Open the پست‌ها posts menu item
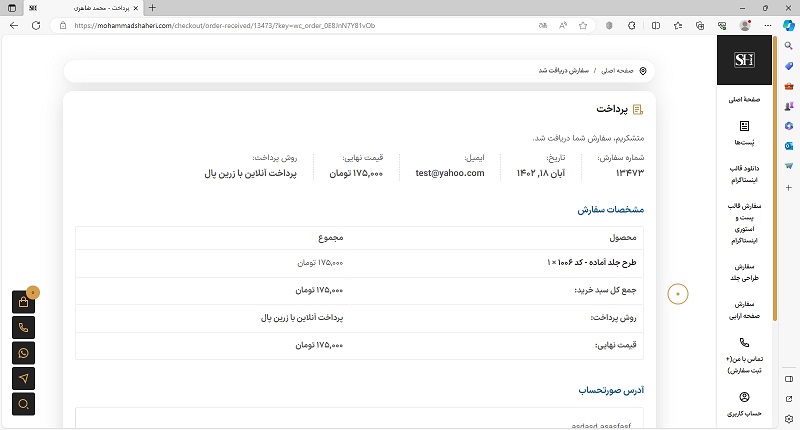 [744, 133]
